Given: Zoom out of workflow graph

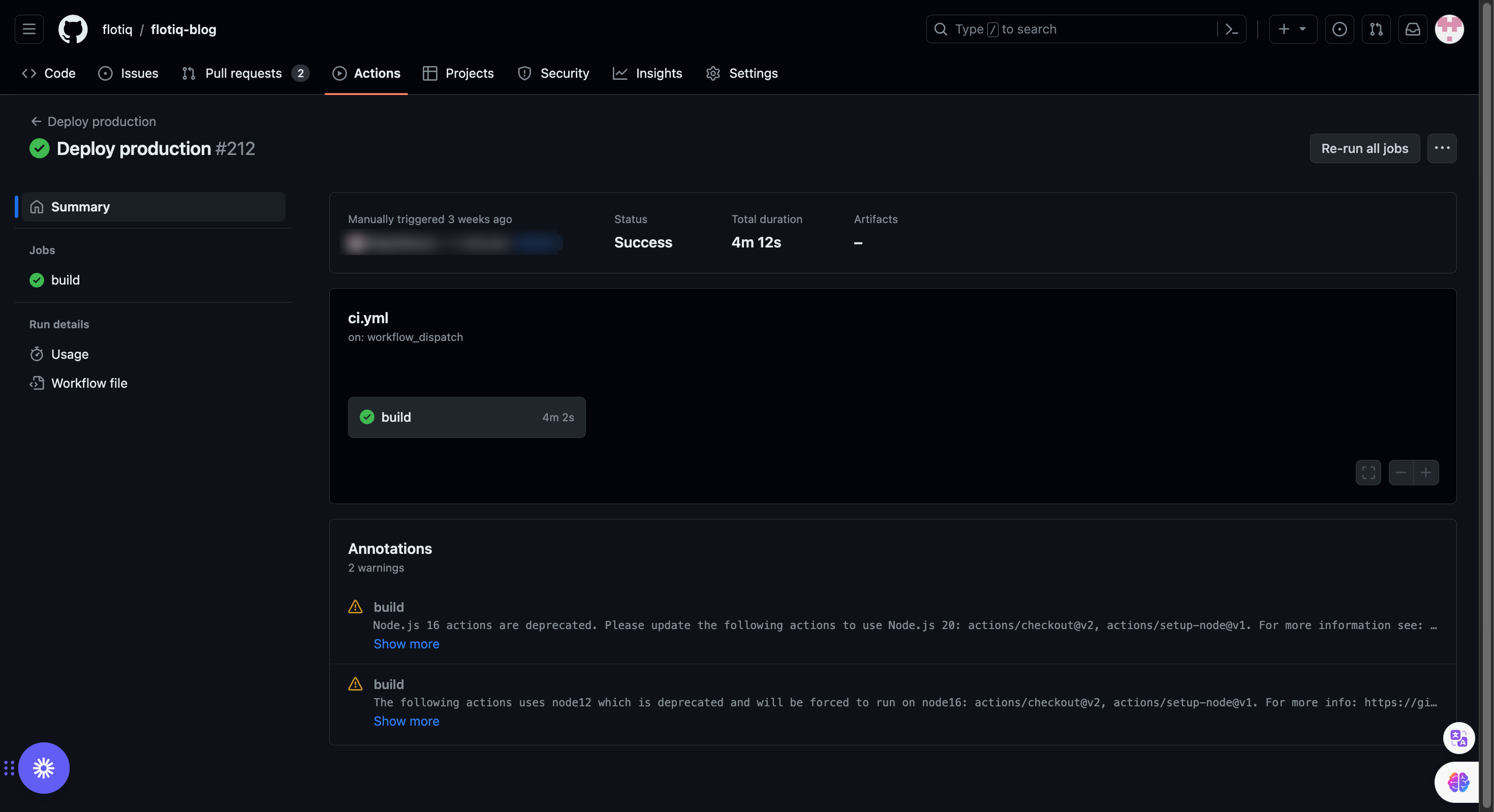Looking at the screenshot, I should [1400, 473].
